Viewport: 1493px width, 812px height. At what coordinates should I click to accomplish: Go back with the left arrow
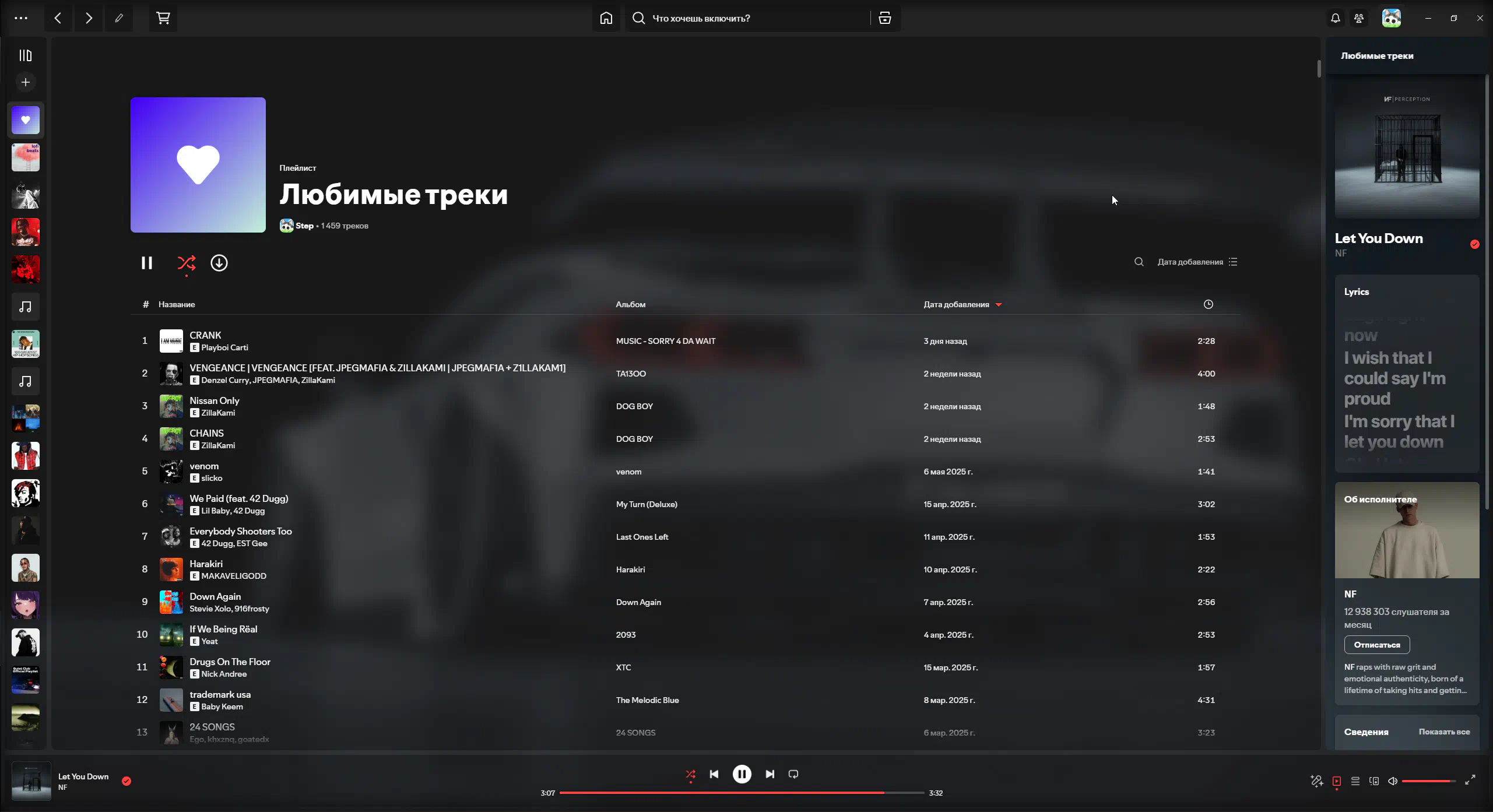[58, 18]
